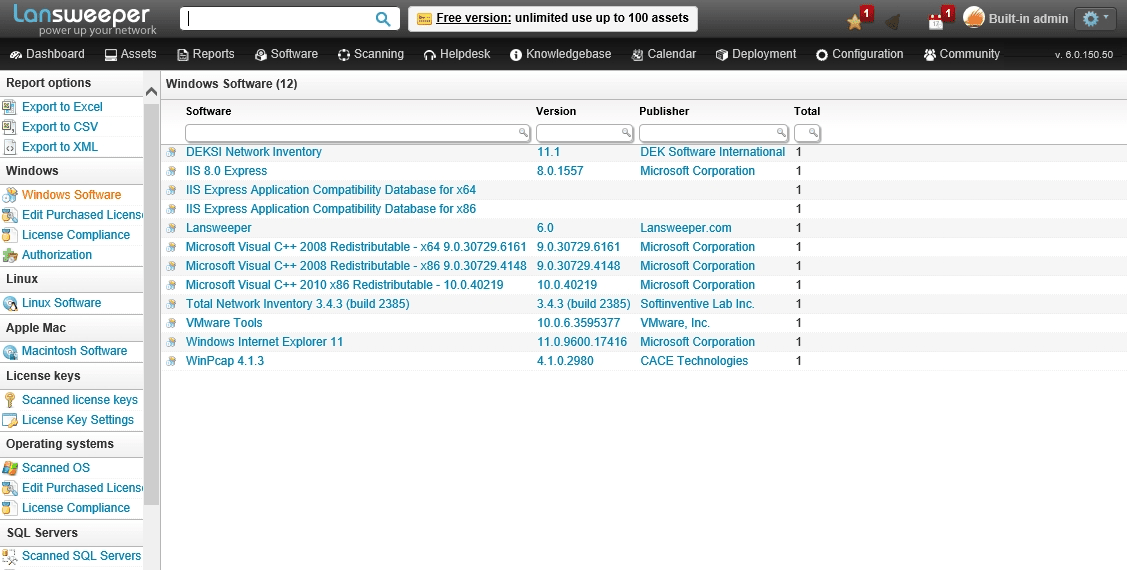Screen dimensions: 1127x570
Task: Open the Software menu
Action: coord(286,54)
